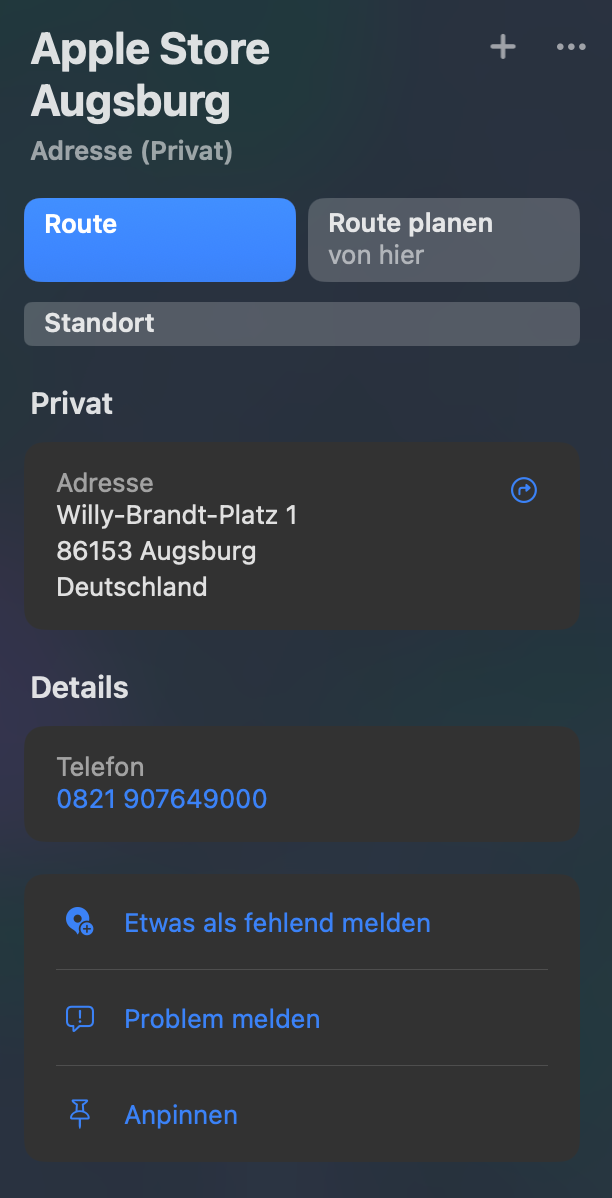
Task: Select "Route planen von hier"
Action: [443, 239]
